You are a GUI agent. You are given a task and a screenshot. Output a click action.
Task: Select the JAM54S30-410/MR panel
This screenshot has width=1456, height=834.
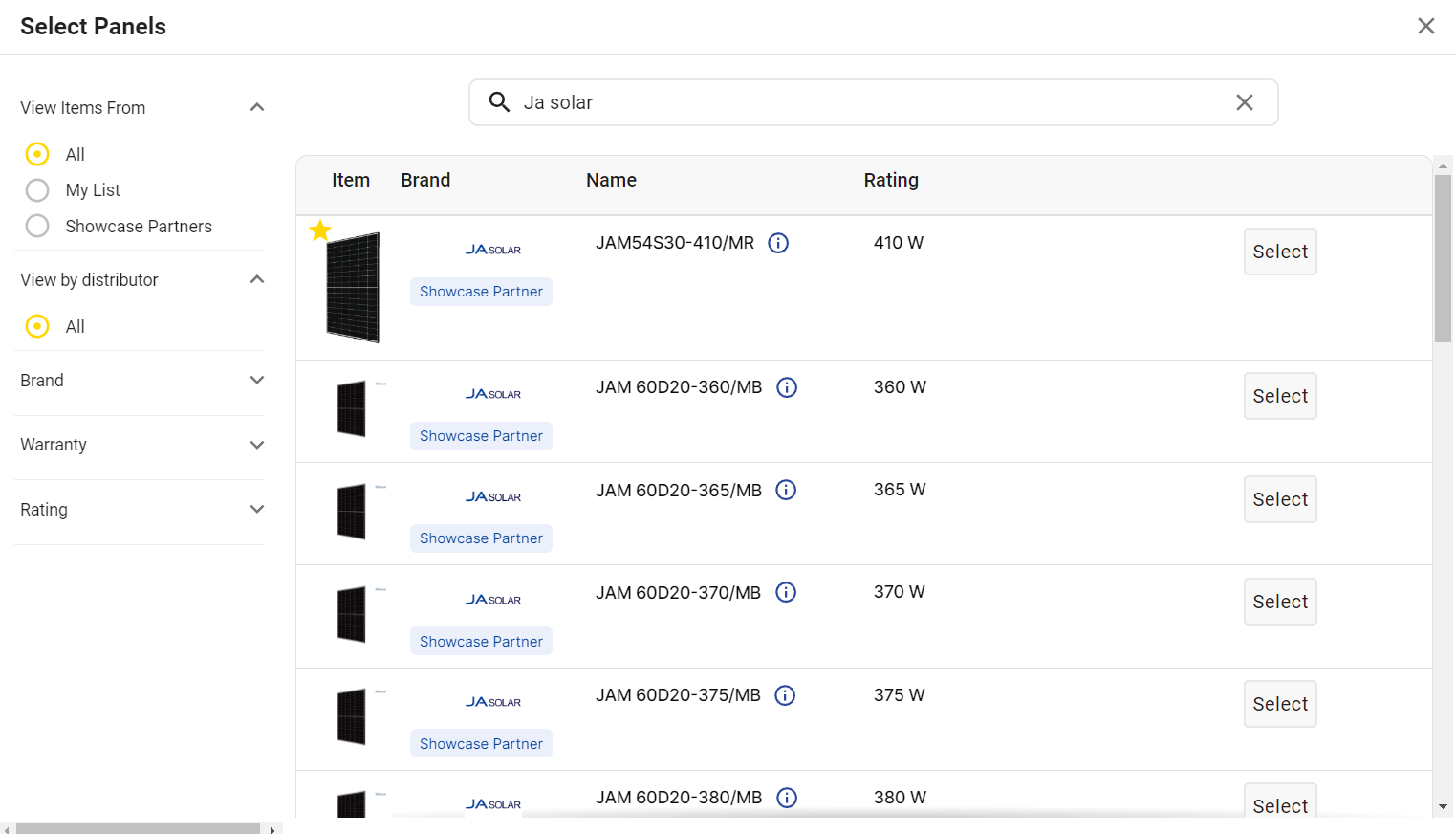(1280, 252)
